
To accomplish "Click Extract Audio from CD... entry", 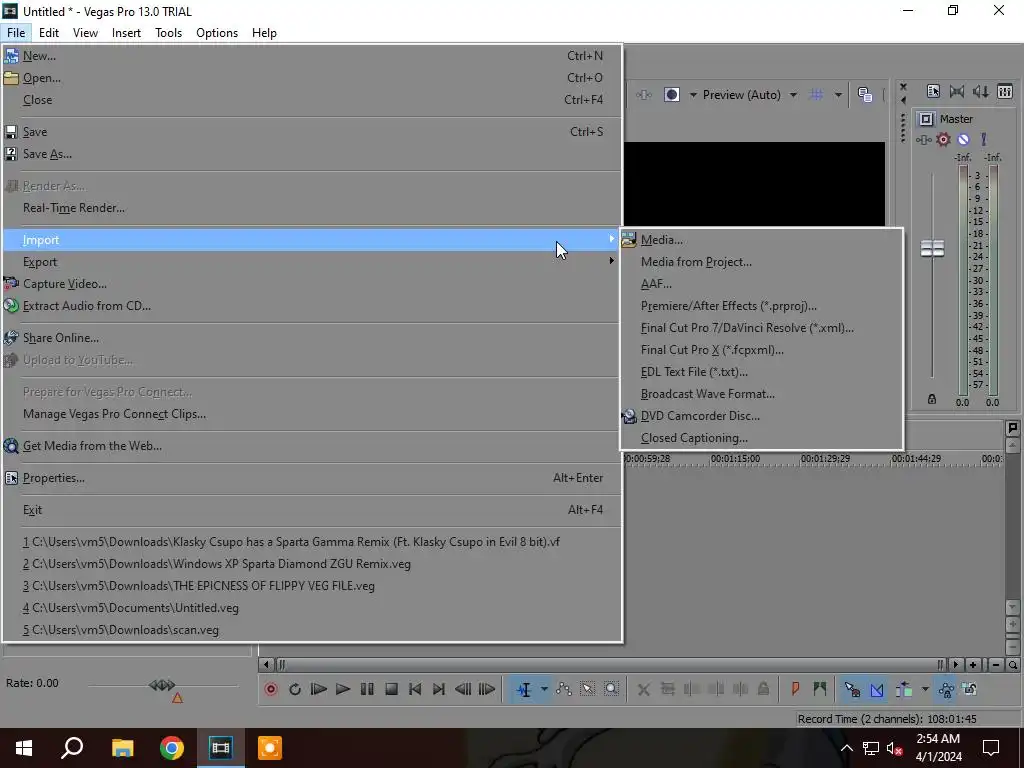I will point(312,306).
